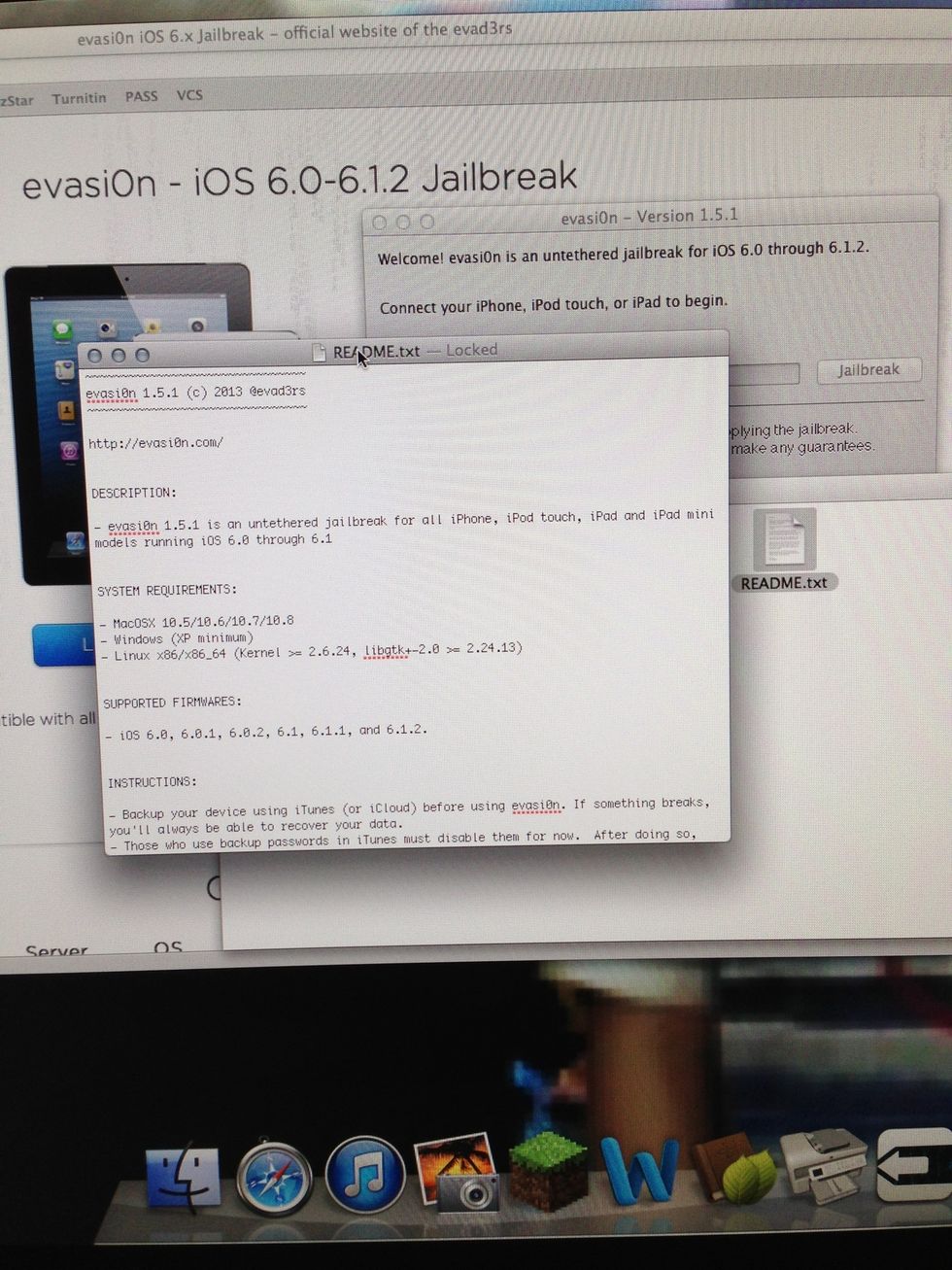Zoom the README.txt window
952x1270 pixels.
(x=142, y=356)
